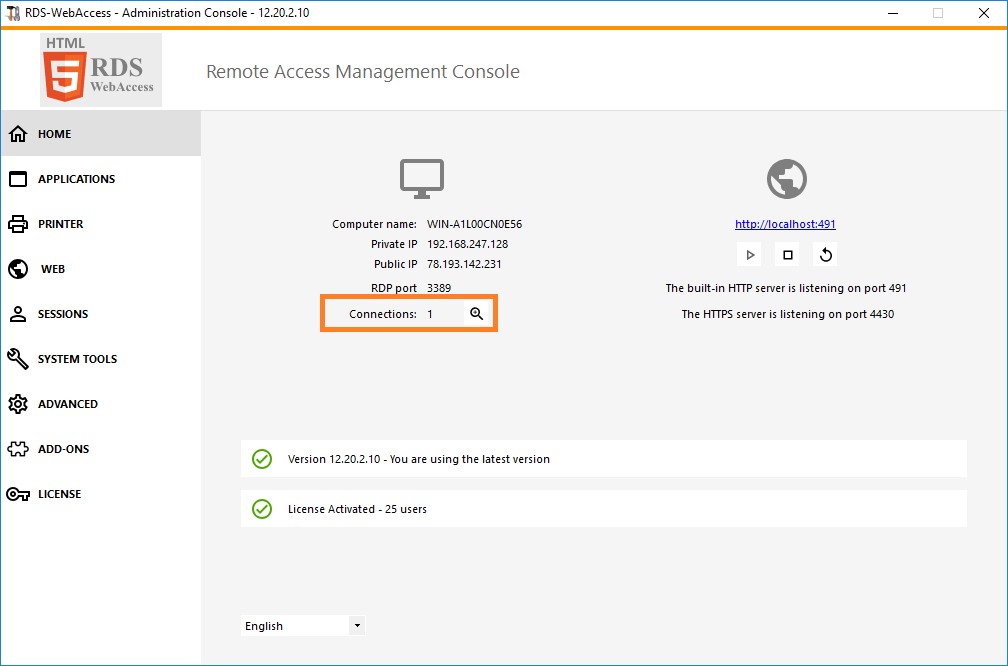Minimize the Administration Console window

click(x=893, y=13)
